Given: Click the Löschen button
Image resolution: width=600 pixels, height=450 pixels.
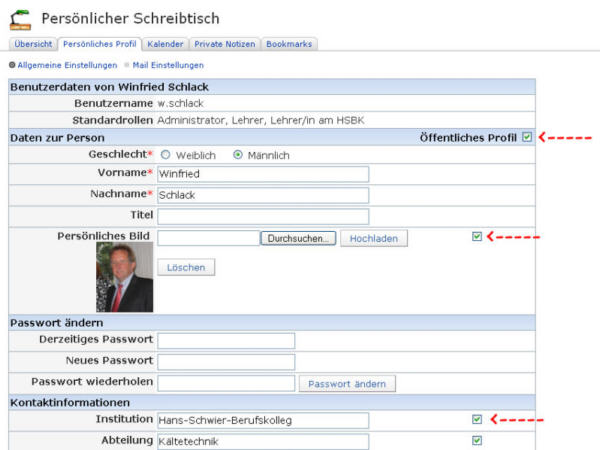Looking at the screenshot, I should click(x=186, y=267).
